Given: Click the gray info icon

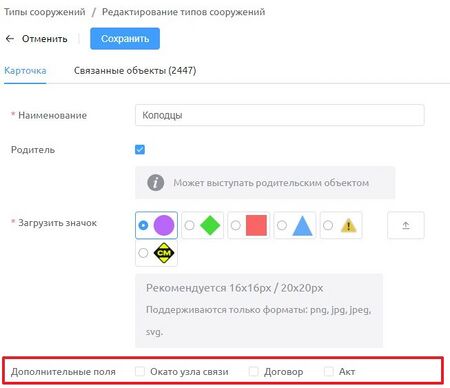Looking at the screenshot, I should [x=156, y=183].
